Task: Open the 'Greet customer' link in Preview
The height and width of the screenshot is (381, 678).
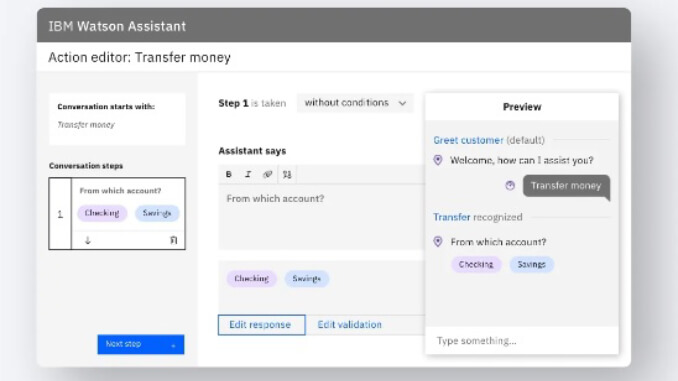Action: tap(468, 140)
